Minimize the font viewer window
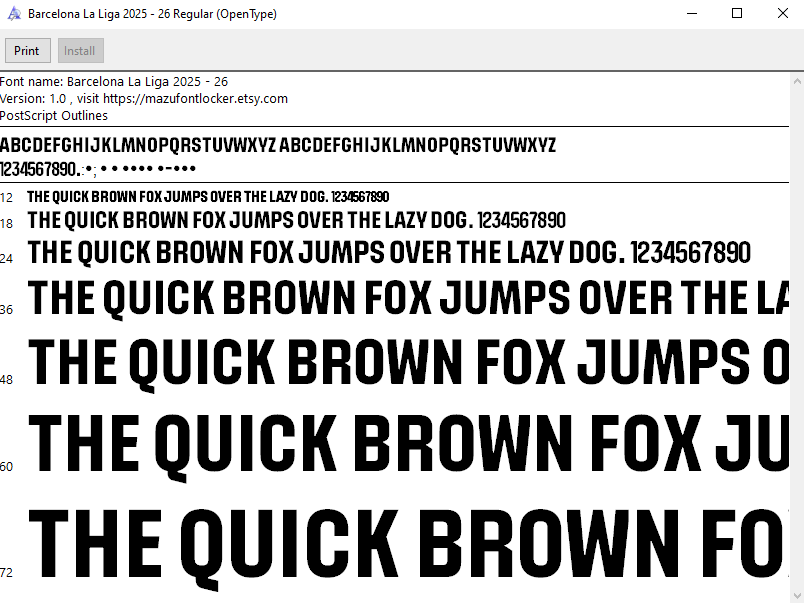804x603 pixels. point(690,14)
